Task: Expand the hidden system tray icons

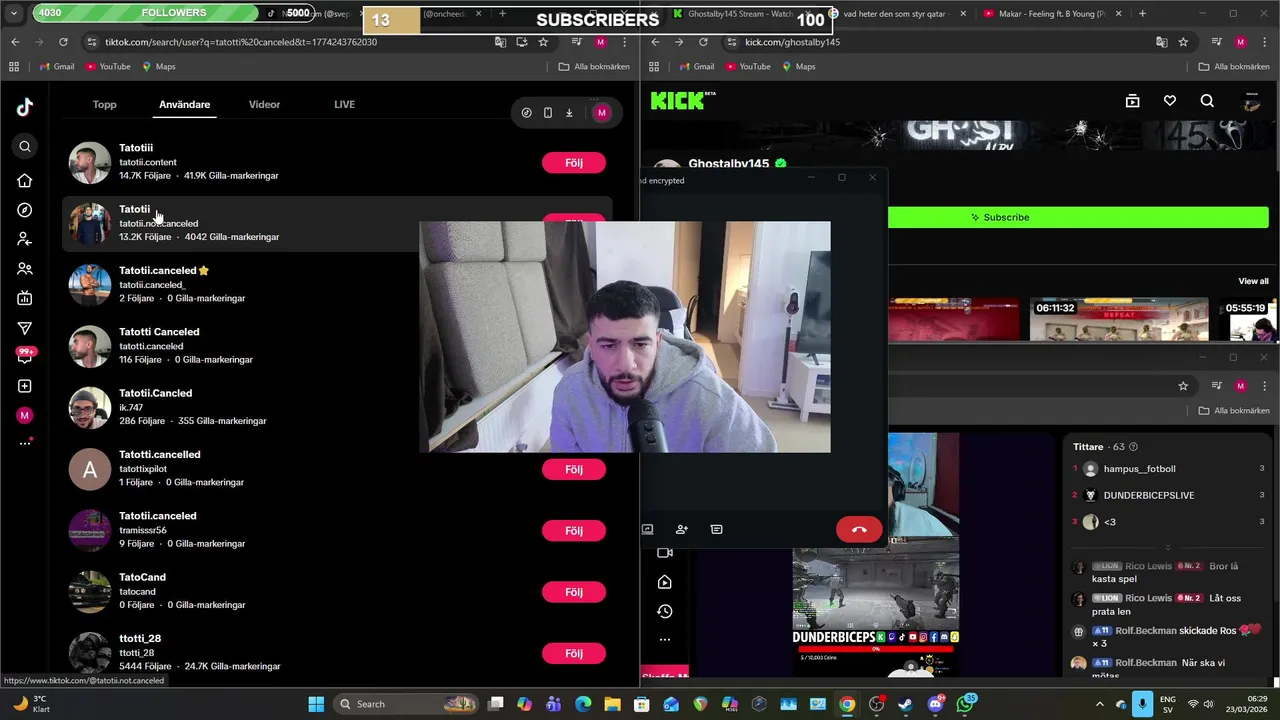Action: point(1098,704)
